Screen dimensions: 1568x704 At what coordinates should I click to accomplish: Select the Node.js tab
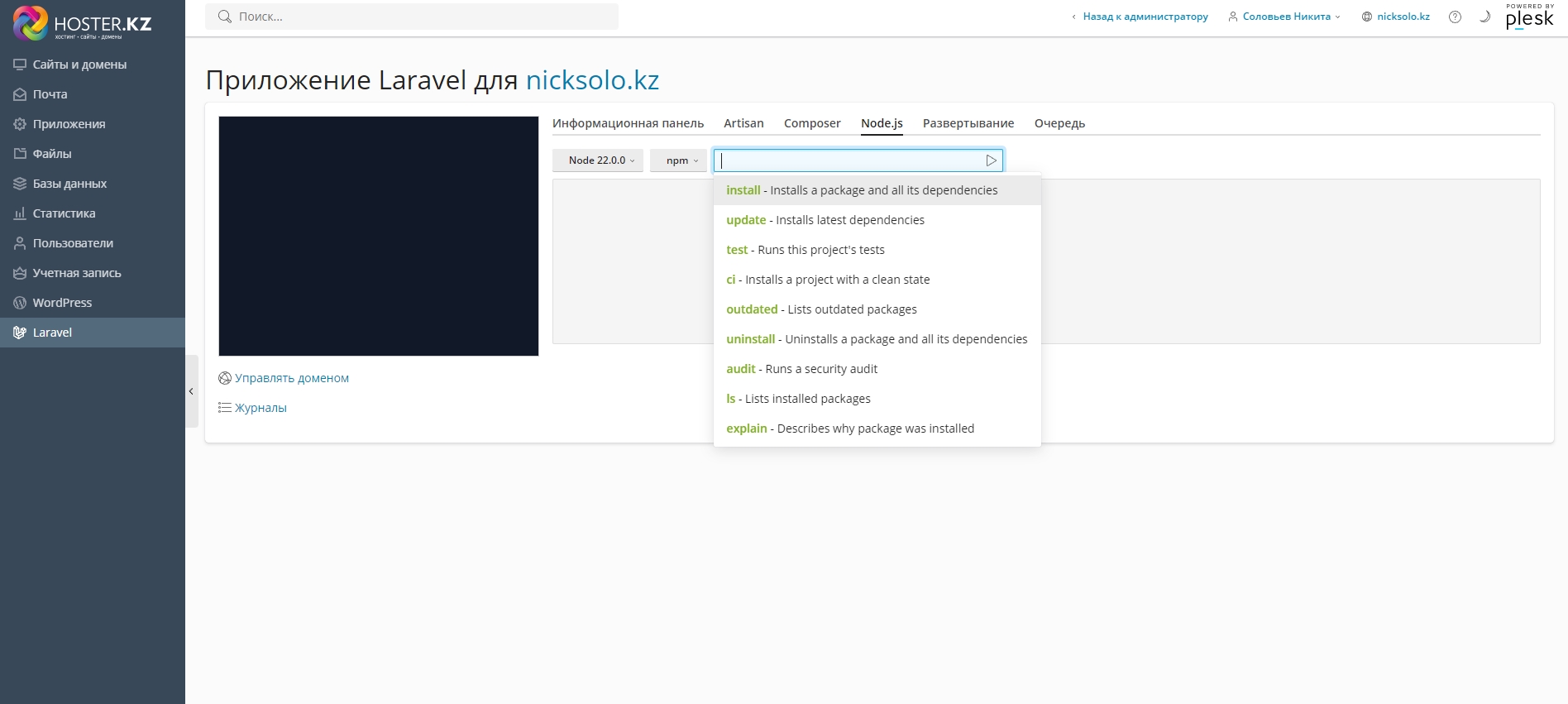882,123
